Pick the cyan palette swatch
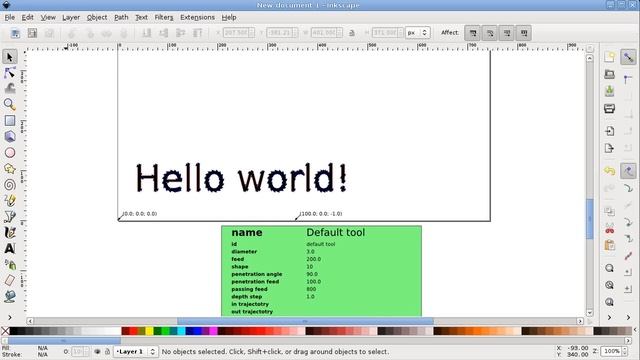Viewport: 640px width, 360px height. (181, 331)
